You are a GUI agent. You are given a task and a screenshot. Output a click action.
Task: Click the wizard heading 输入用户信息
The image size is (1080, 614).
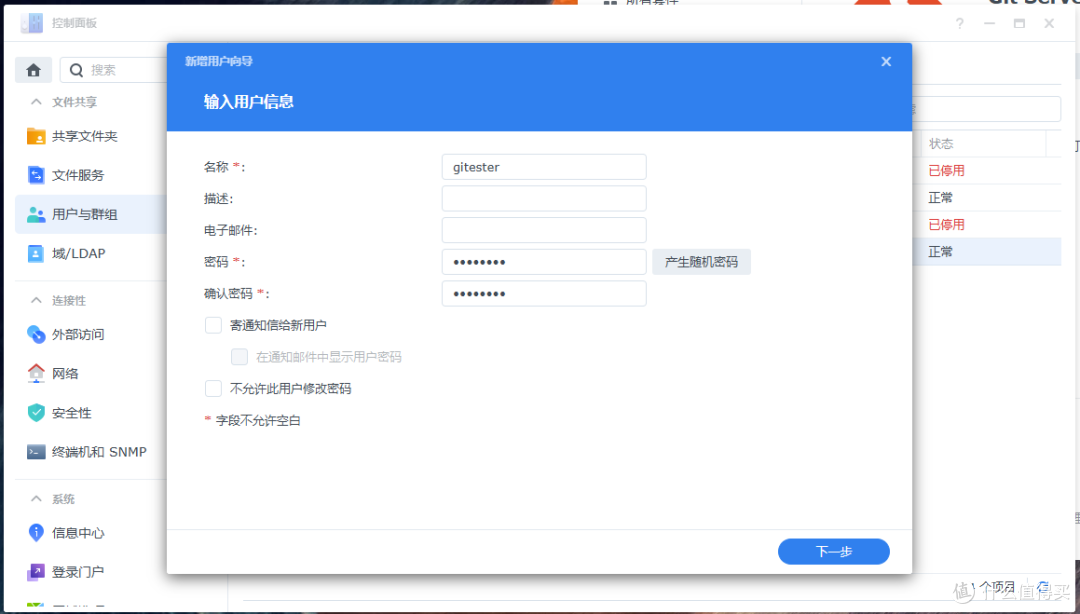coord(249,102)
